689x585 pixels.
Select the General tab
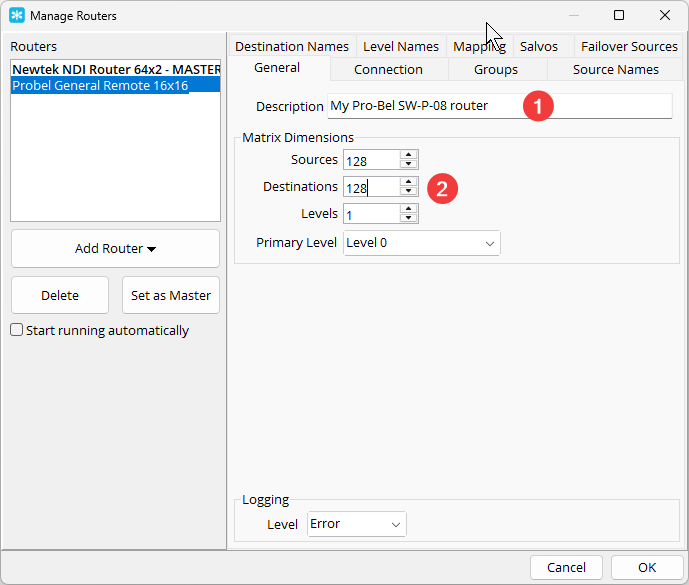[277, 68]
